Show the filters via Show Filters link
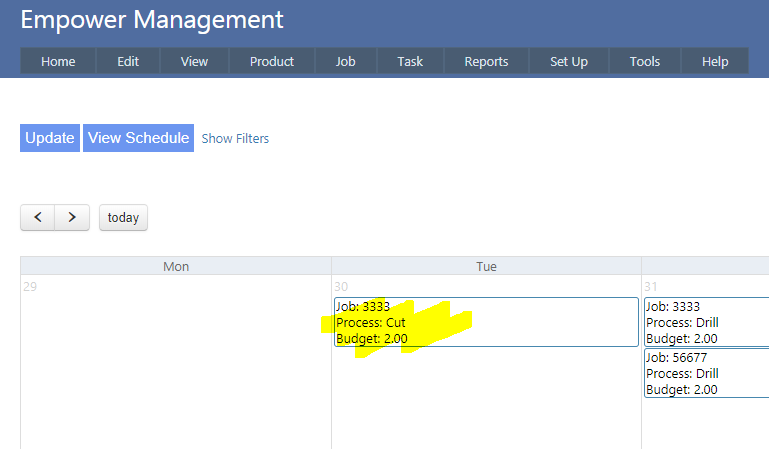Image resolution: width=769 pixels, height=449 pixels. tap(235, 139)
